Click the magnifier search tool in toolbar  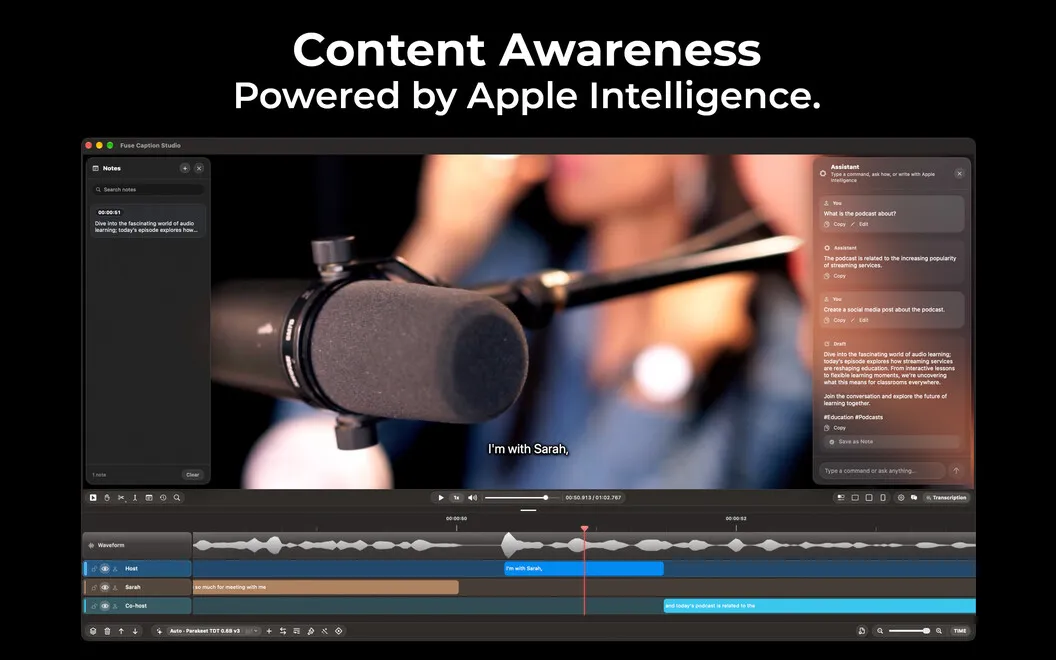[x=177, y=498]
